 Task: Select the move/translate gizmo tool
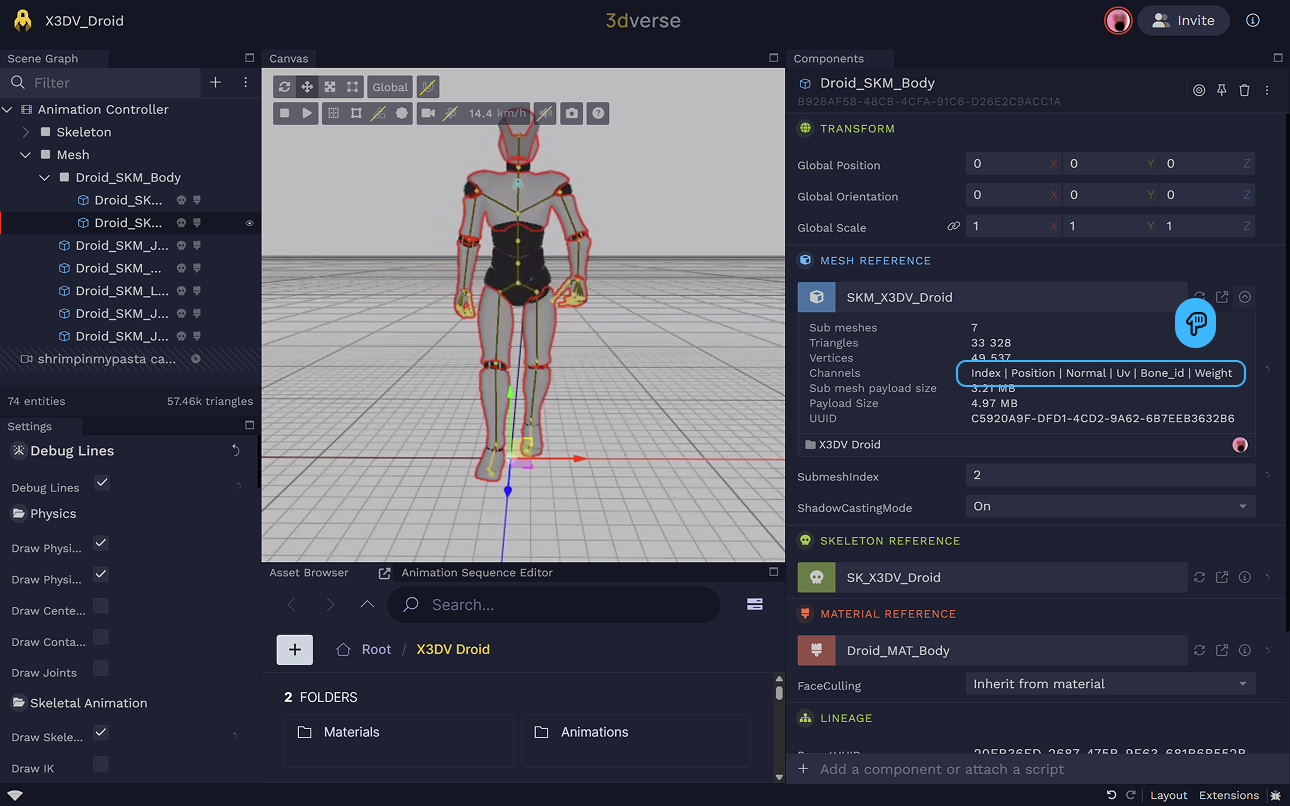307,87
